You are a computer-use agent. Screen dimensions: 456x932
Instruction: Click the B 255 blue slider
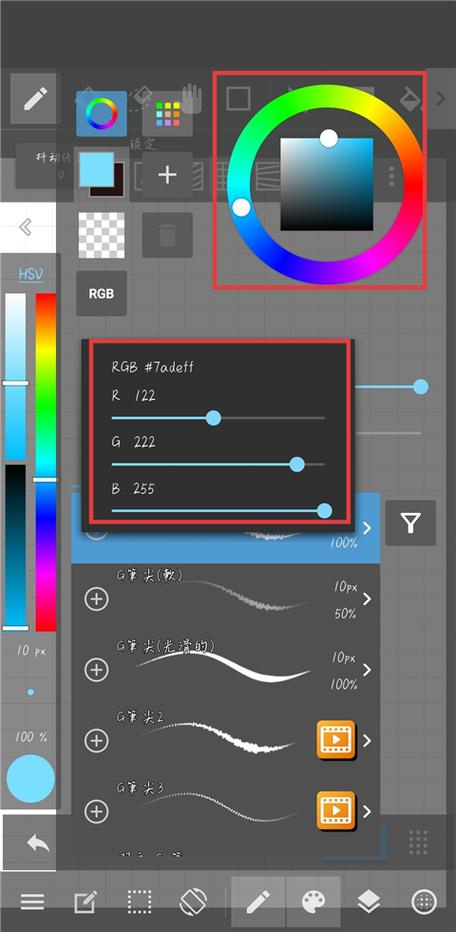(x=218, y=511)
